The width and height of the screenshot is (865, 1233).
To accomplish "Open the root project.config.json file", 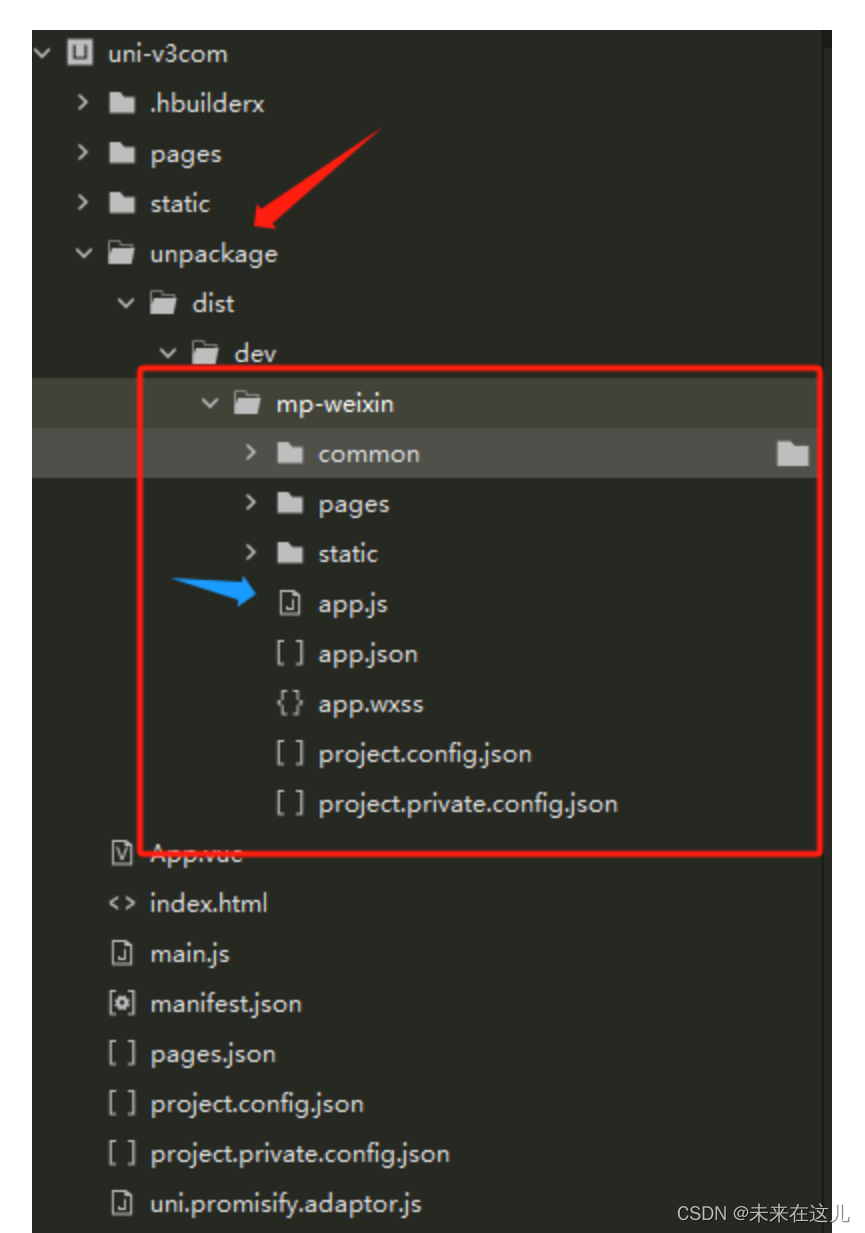I will [x=257, y=1105].
